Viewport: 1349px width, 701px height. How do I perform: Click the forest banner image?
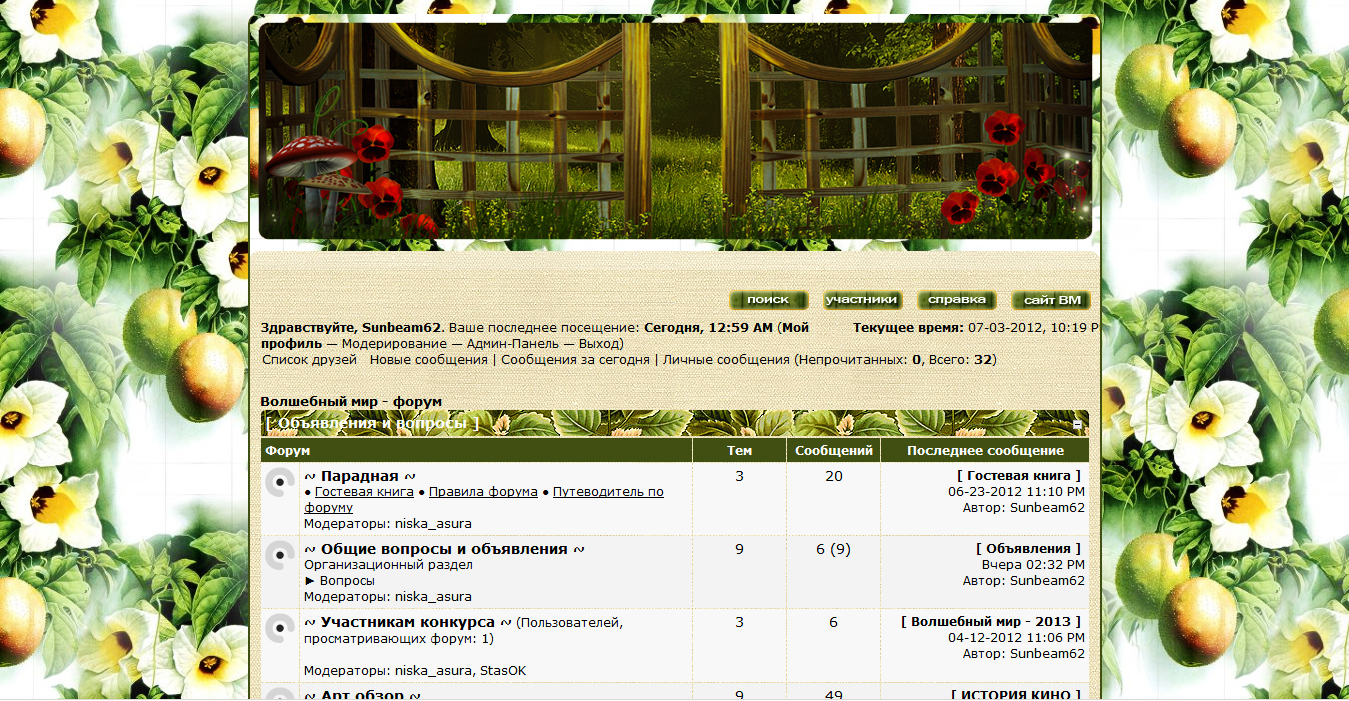[x=675, y=130]
